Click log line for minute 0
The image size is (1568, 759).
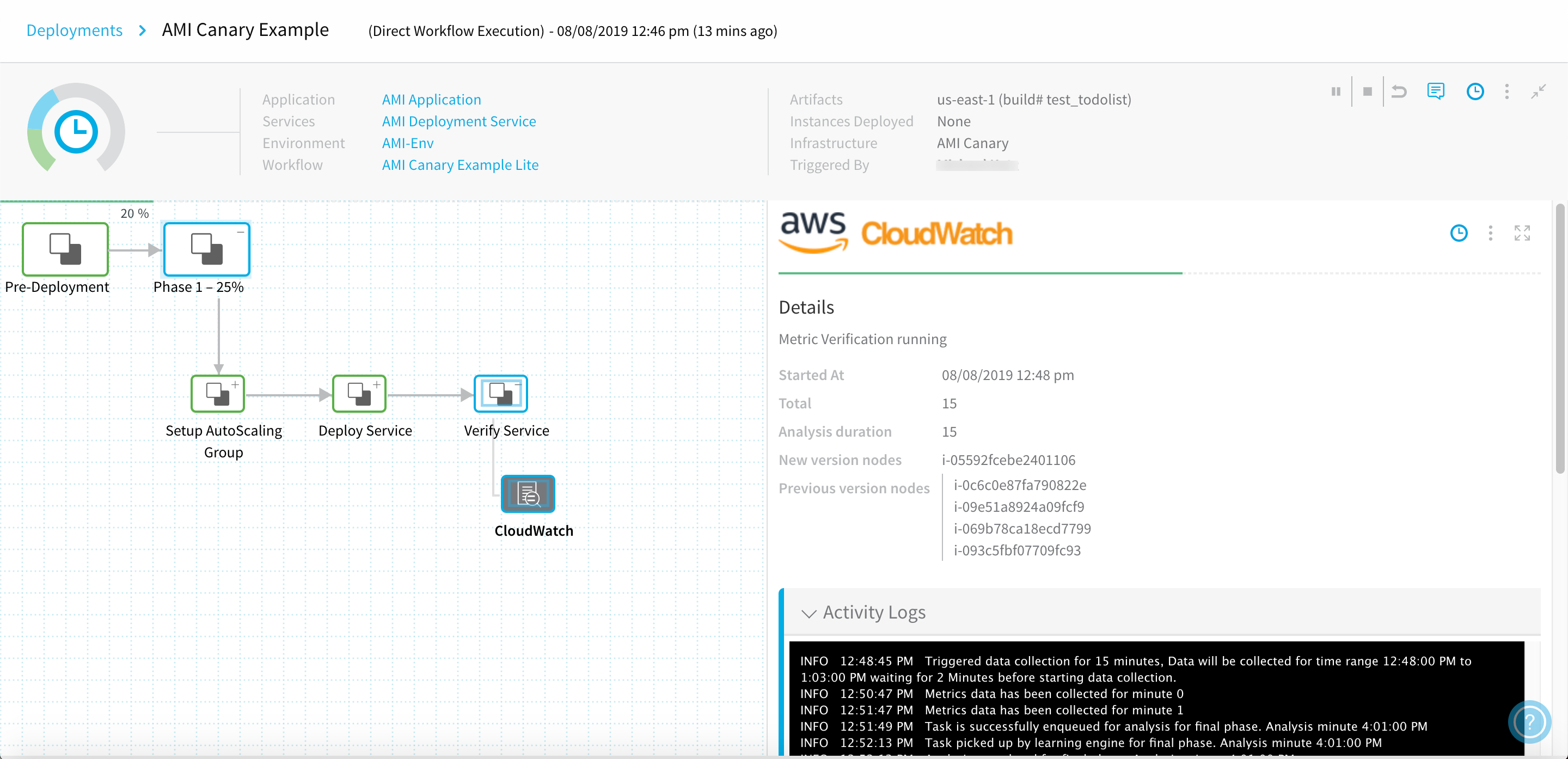[x=992, y=694]
